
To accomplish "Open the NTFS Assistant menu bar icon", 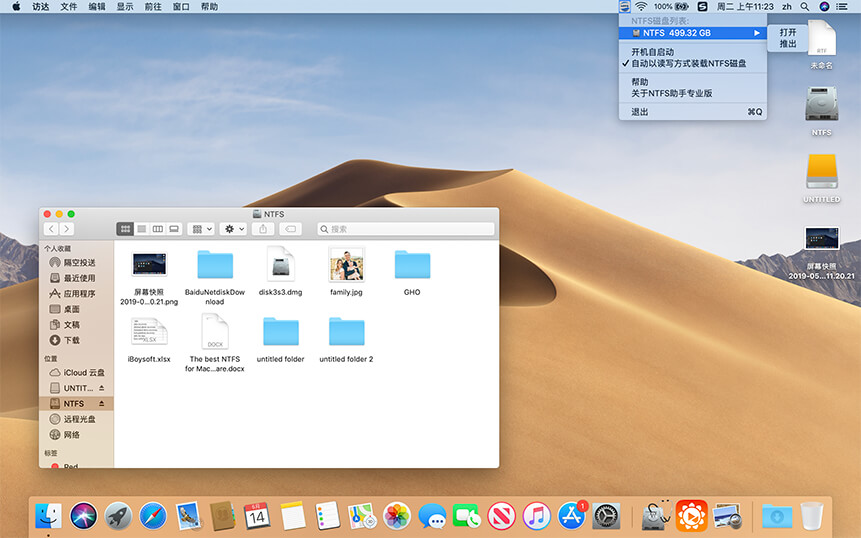I will coord(624,7).
